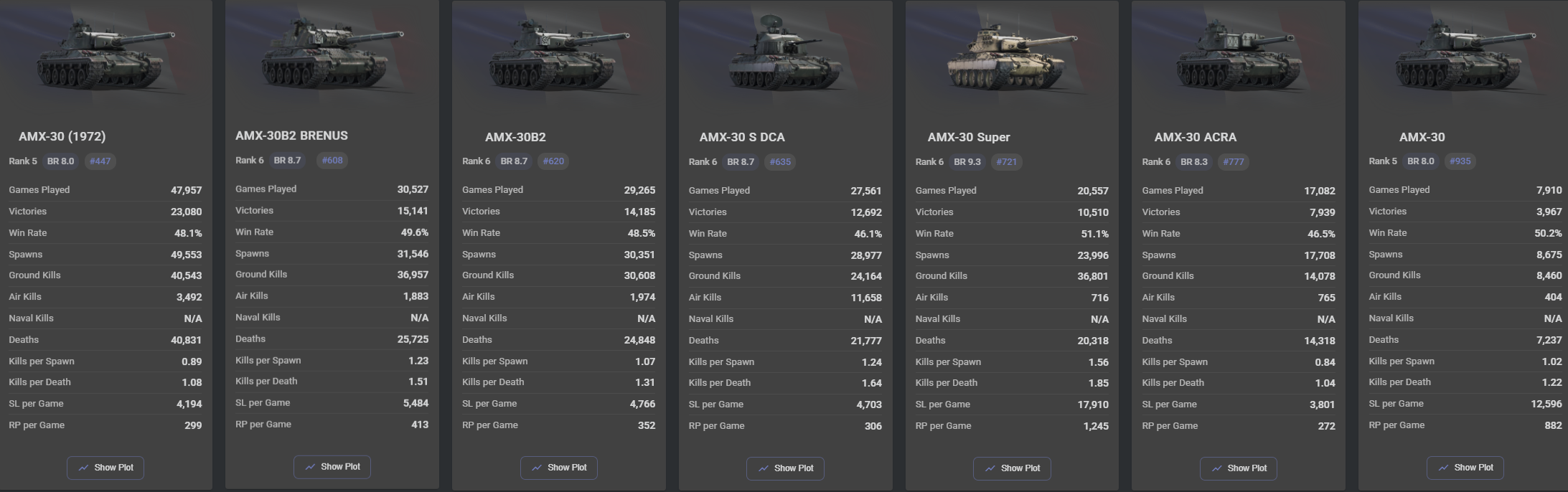Click the #935 rank badge
1568x492 pixels.
point(1460,161)
